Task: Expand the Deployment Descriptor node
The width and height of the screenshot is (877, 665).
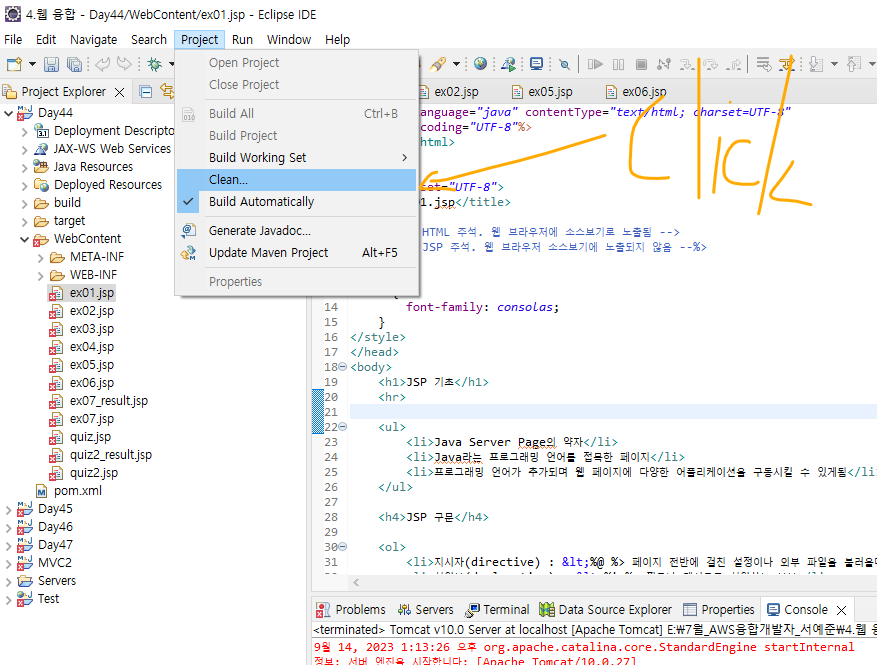Action: pyautogui.click(x=25, y=132)
